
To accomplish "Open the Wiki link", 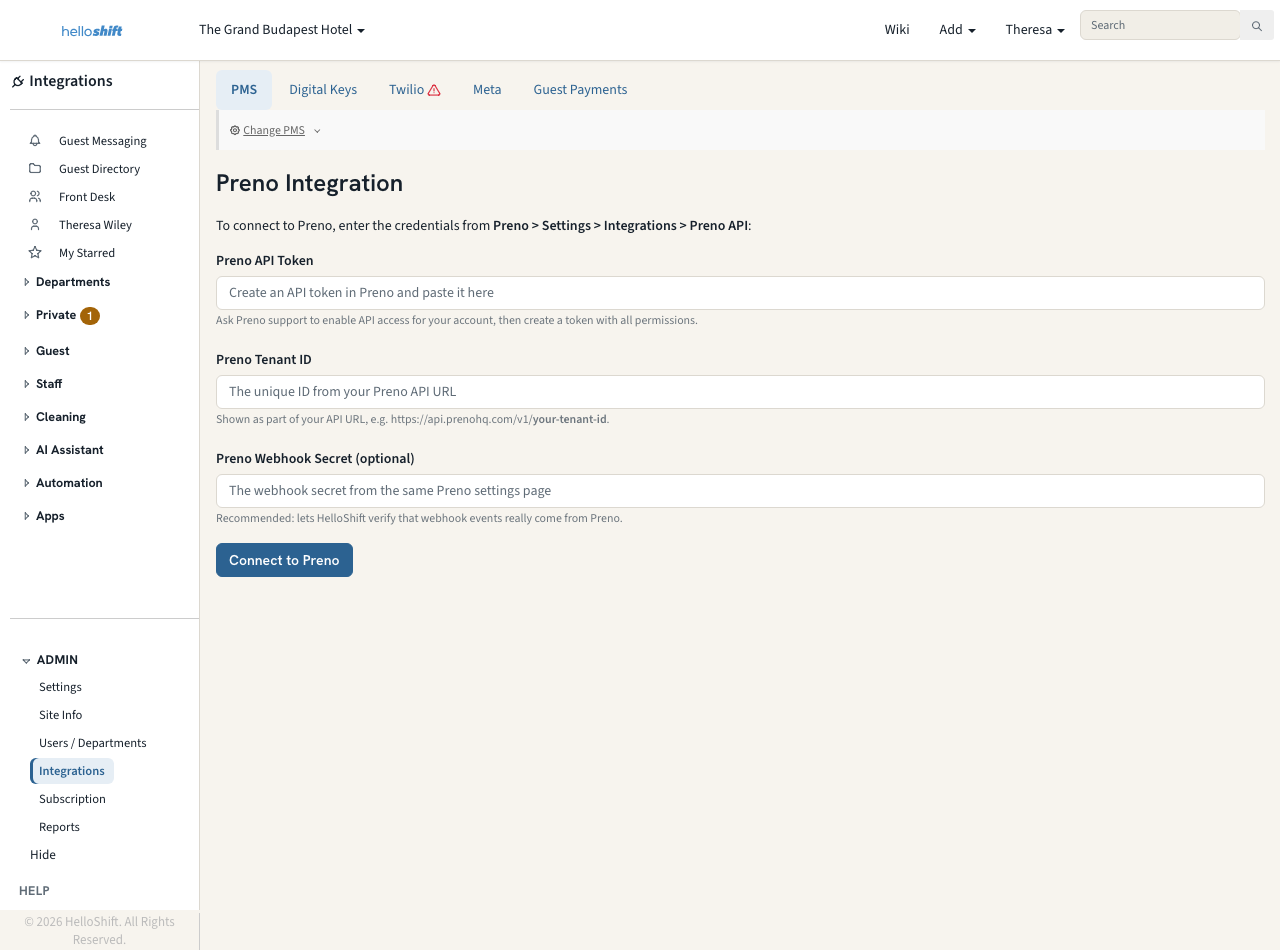I will (x=897, y=30).
